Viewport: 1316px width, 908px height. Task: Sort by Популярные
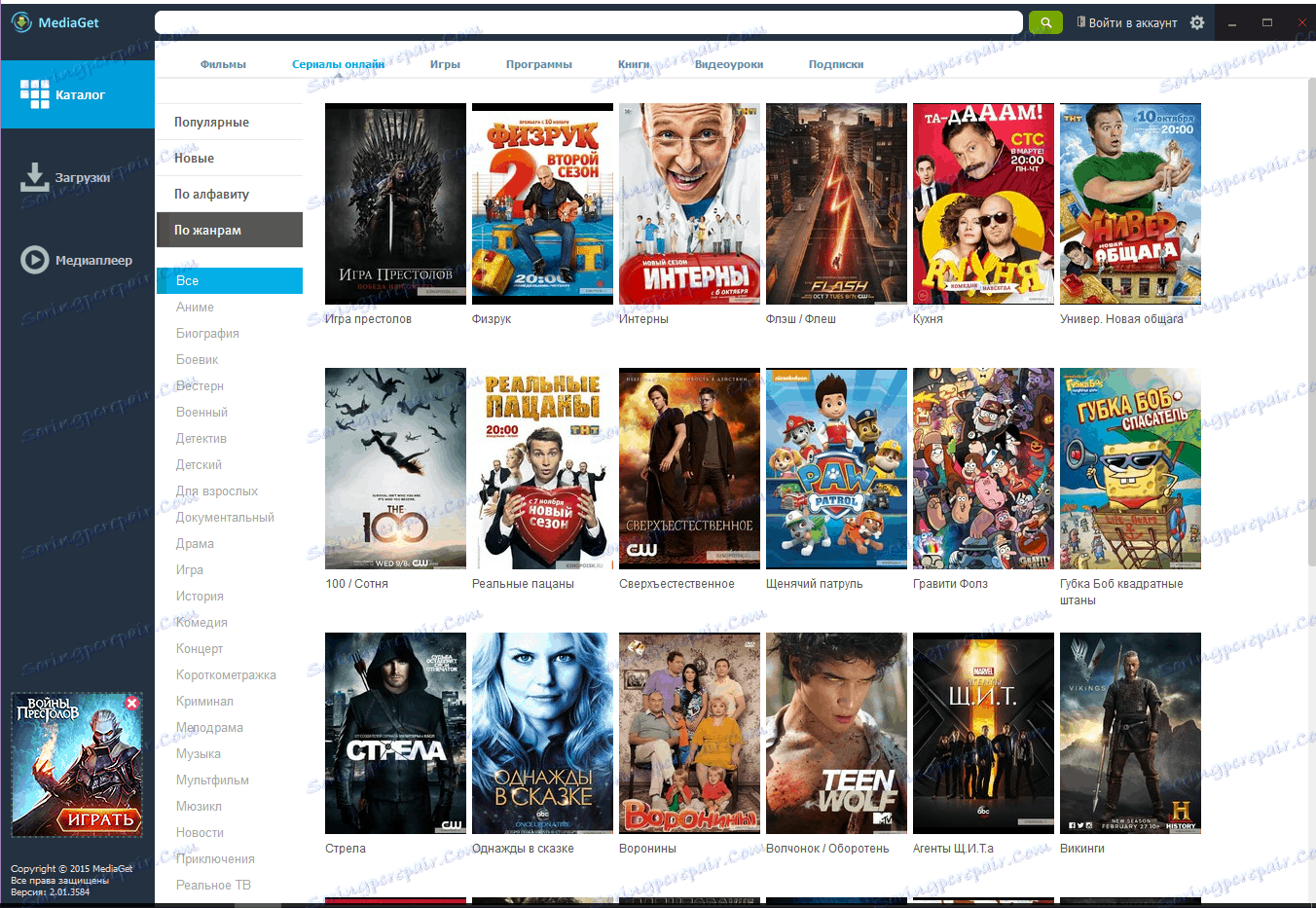point(230,122)
